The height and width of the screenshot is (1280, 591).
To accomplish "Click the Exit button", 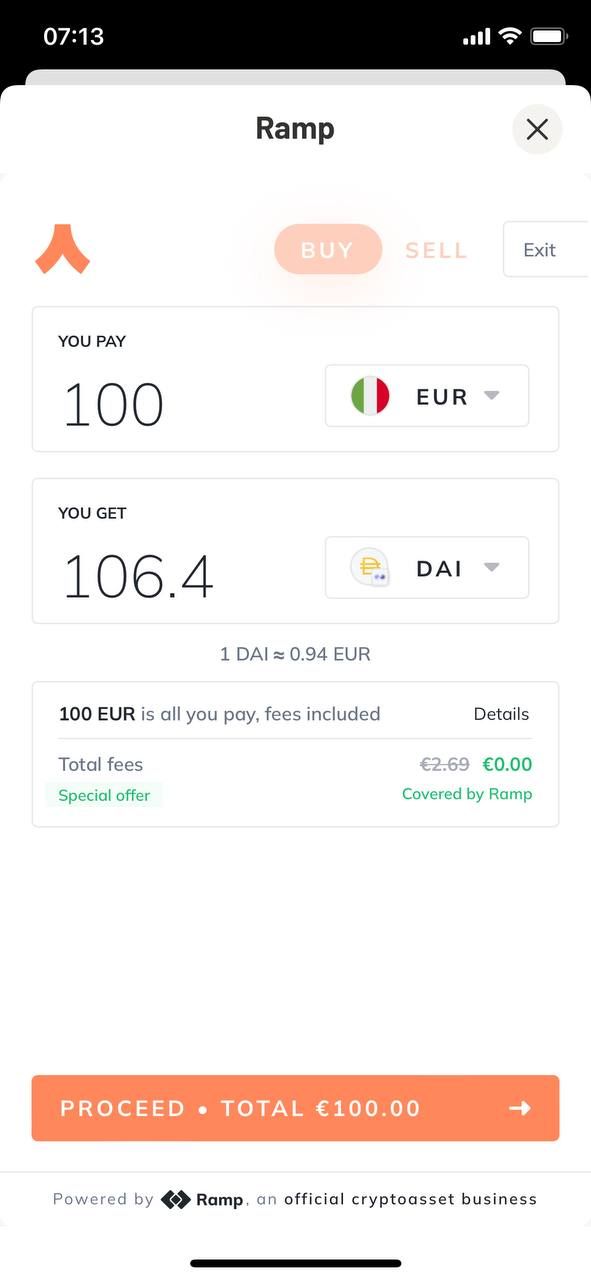I will click(546, 250).
